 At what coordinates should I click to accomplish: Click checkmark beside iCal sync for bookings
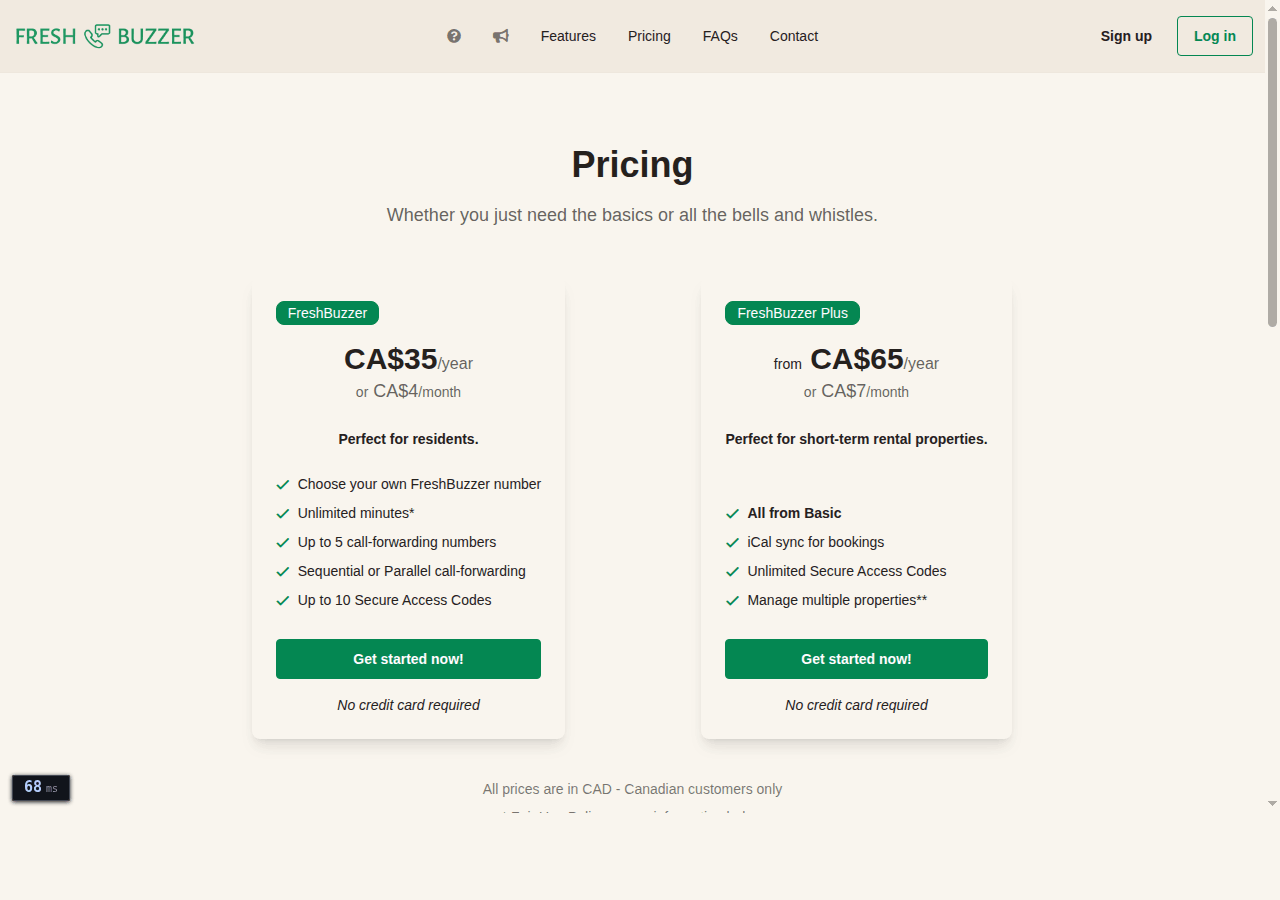click(x=733, y=543)
